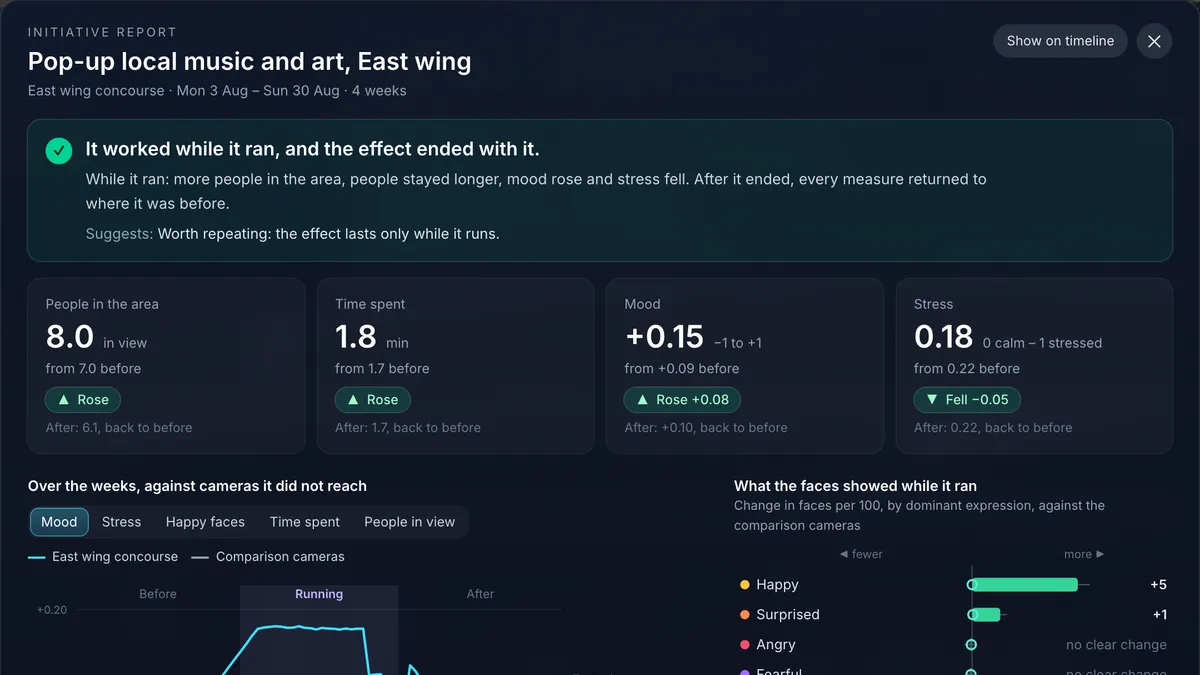The height and width of the screenshot is (675, 1200).
Task: Click the up-arrow icon in People Rose badge
Action: [63, 399]
